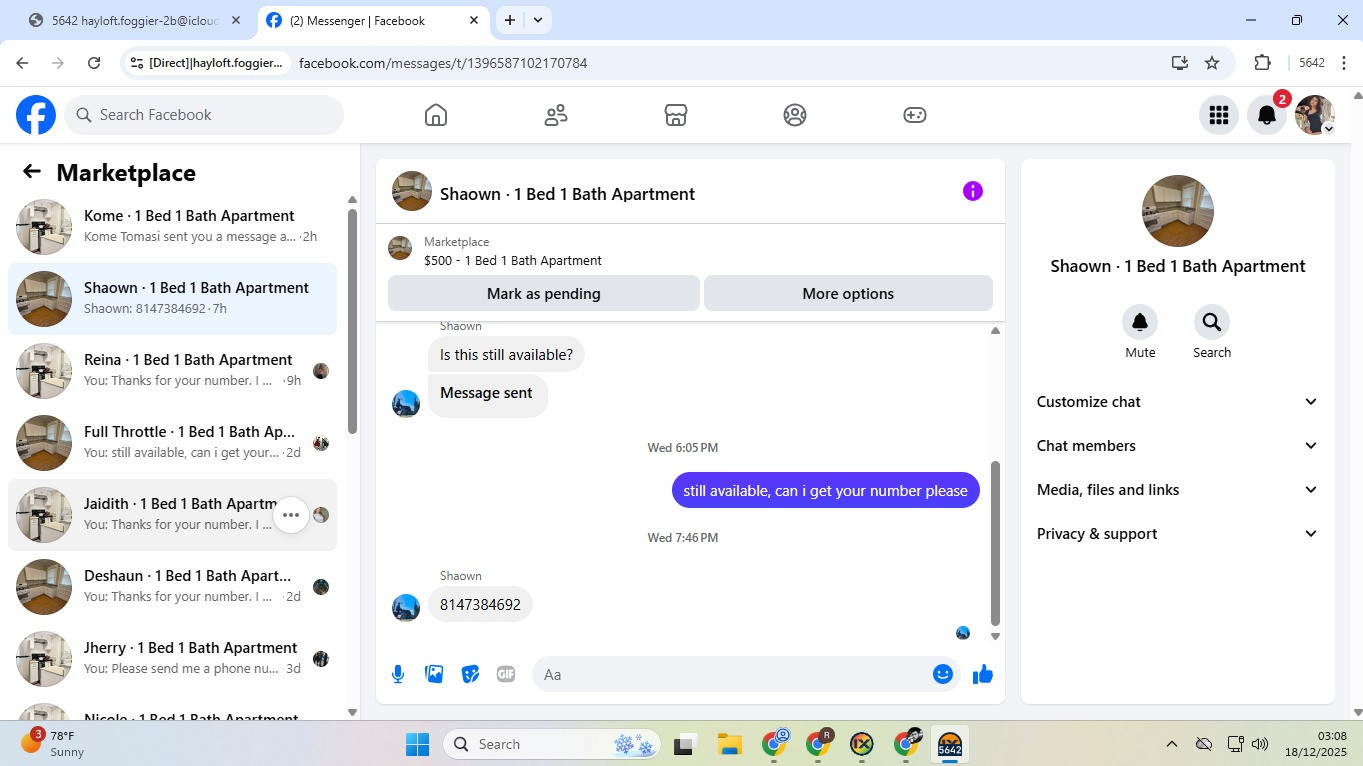Open a new browser tab

(x=510, y=20)
